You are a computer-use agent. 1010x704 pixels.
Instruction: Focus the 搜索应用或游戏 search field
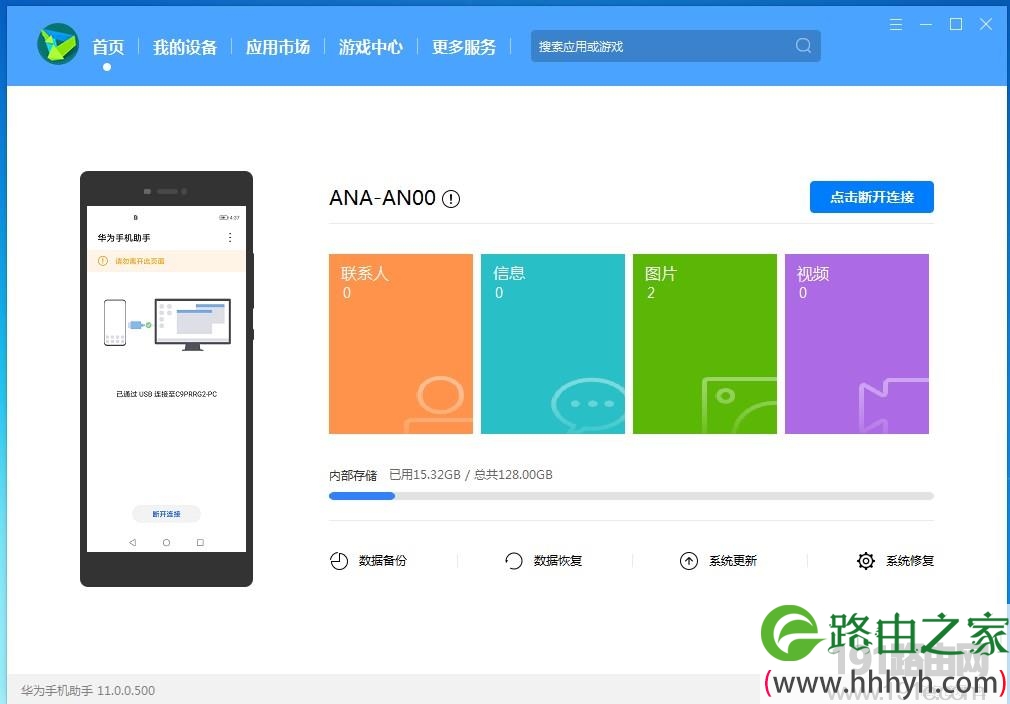[676, 46]
